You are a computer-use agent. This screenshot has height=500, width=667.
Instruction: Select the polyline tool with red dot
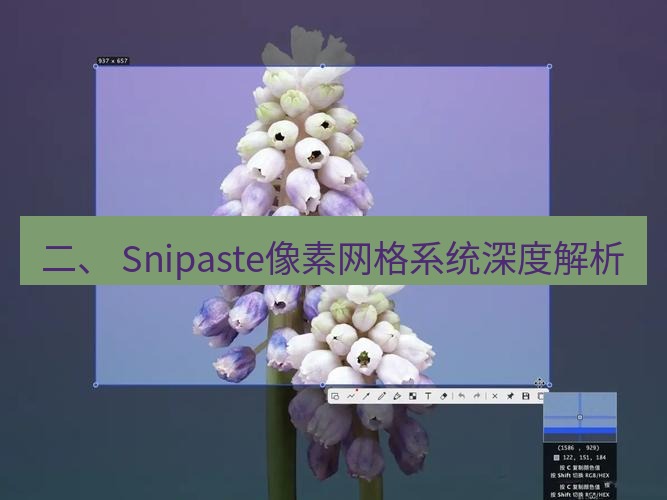[x=351, y=396]
